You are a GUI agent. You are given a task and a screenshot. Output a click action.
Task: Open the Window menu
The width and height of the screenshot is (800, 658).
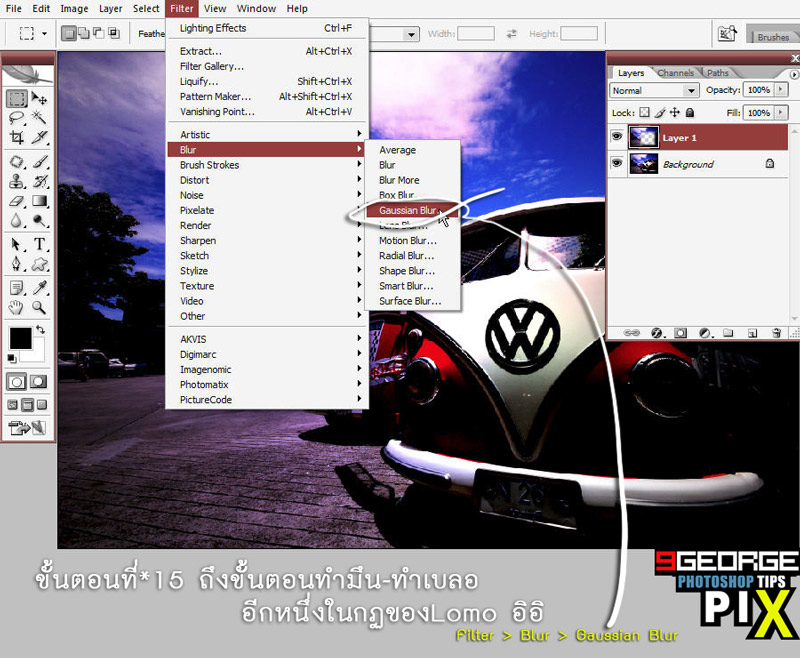coord(256,9)
